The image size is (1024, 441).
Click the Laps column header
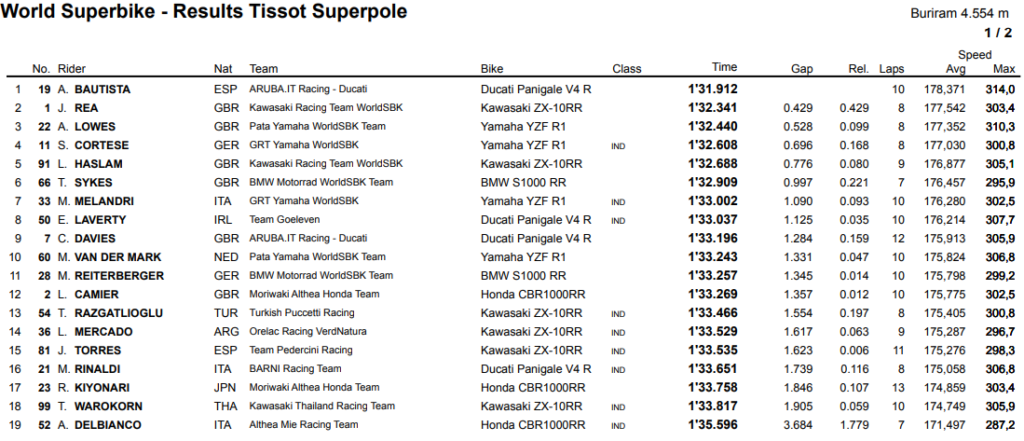pos(891,69)
